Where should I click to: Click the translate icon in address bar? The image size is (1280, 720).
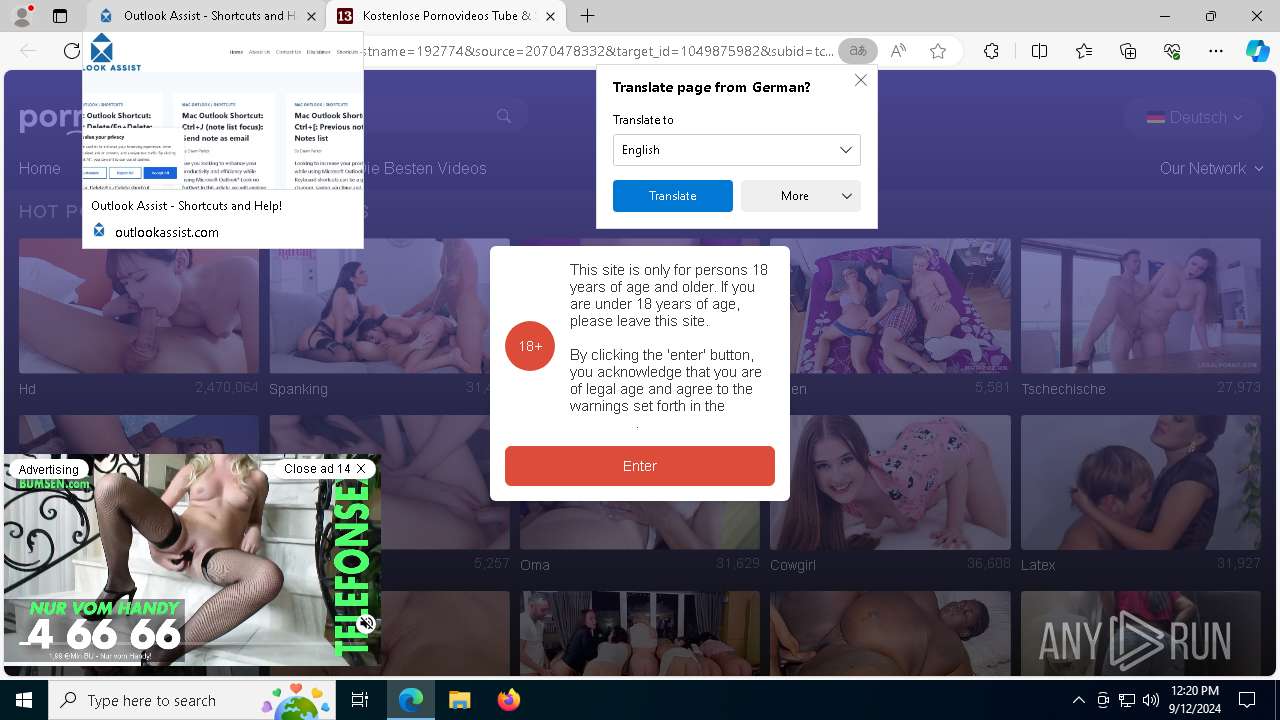857,51
